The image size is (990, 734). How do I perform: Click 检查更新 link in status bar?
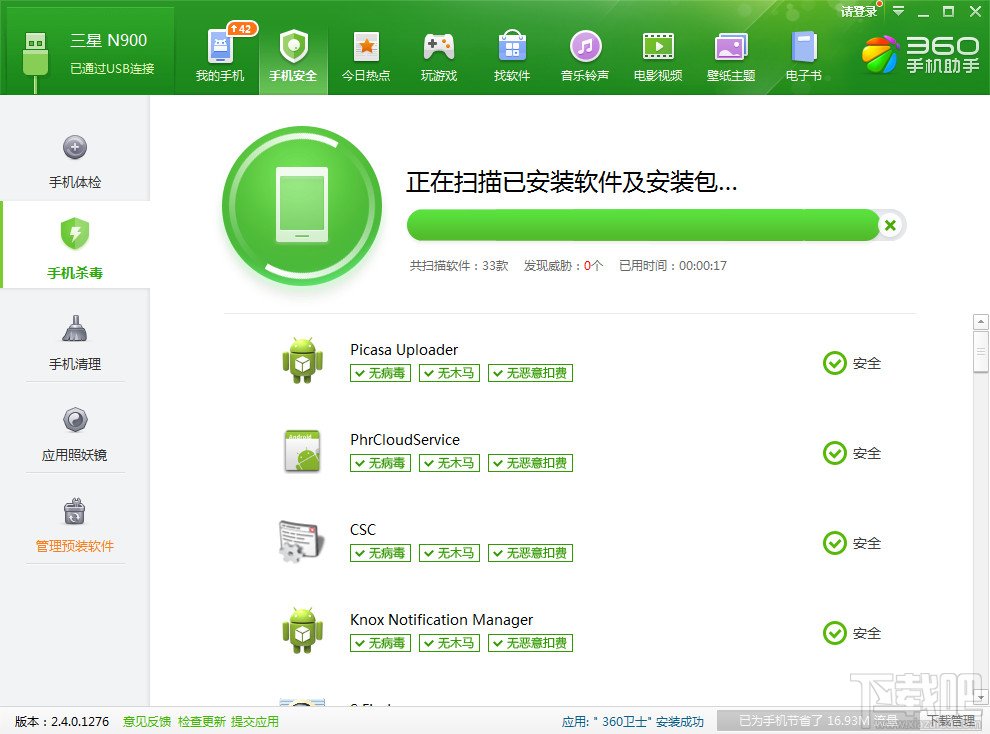[201, 721]
